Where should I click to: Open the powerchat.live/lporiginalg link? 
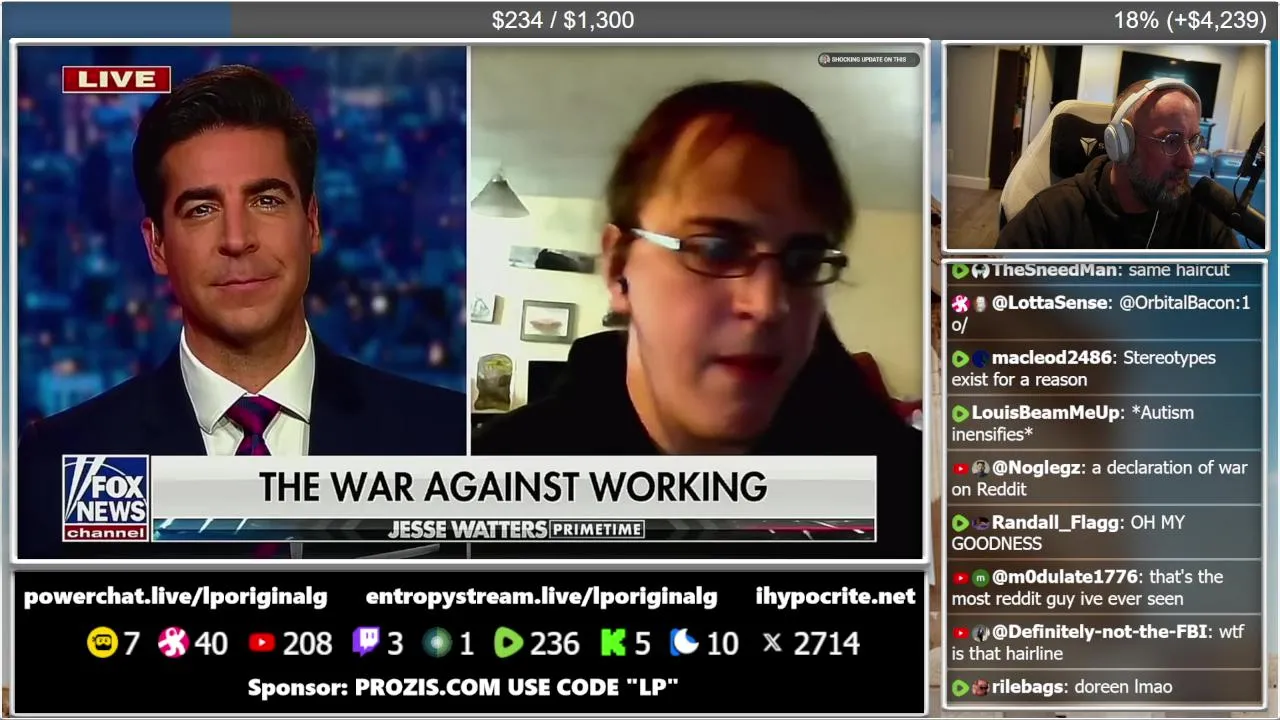click(x=175, y=597)
